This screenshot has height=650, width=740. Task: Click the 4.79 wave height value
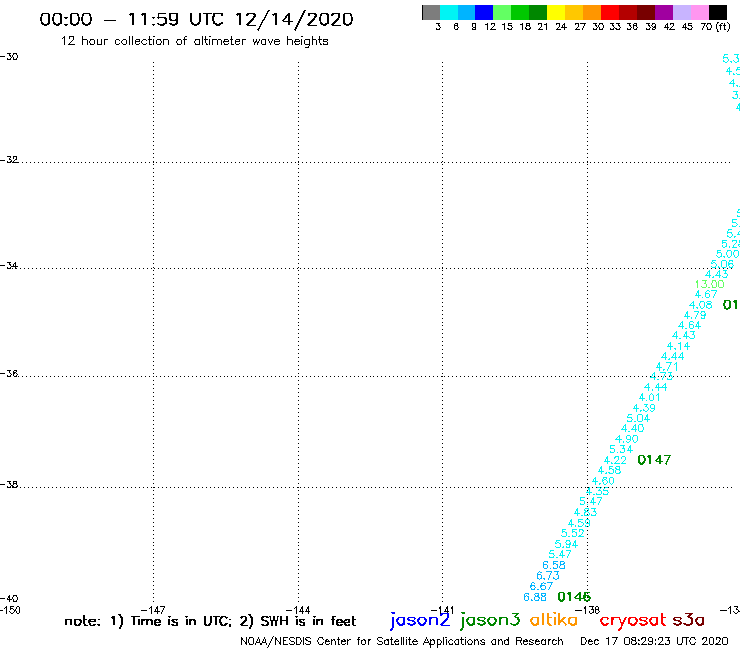[695, 315]
